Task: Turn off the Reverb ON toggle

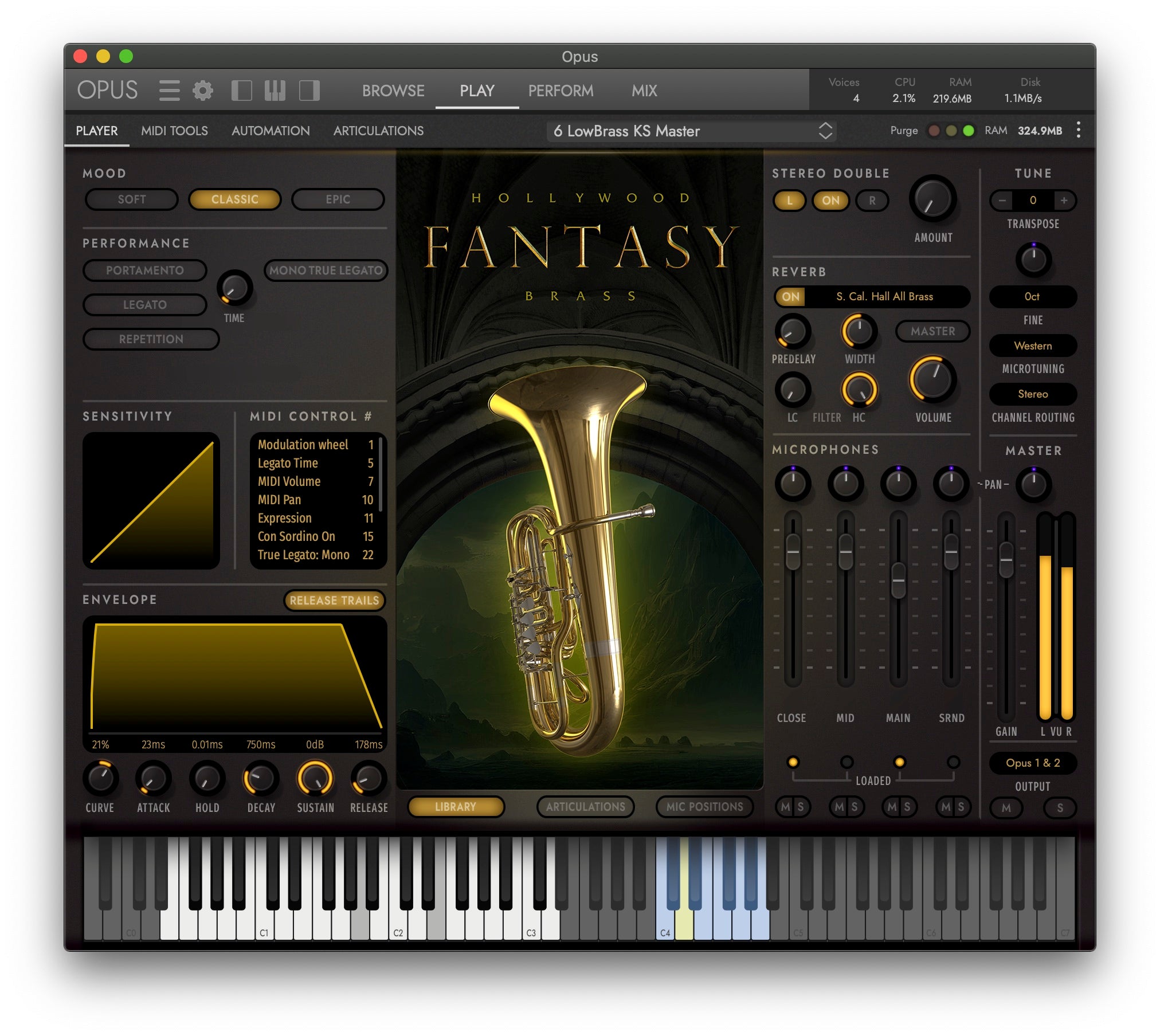Action: [x=790, y=297]
